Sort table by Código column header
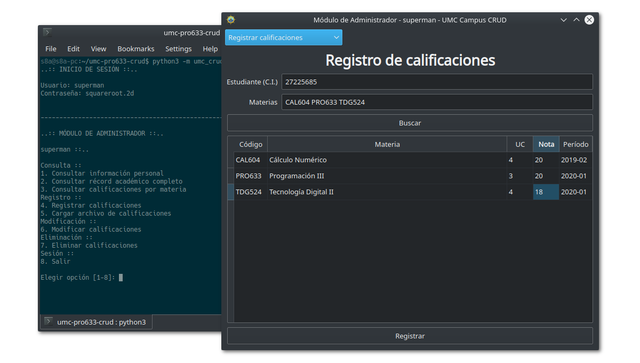Screen dimensions: 640x363 coord(251,144)
